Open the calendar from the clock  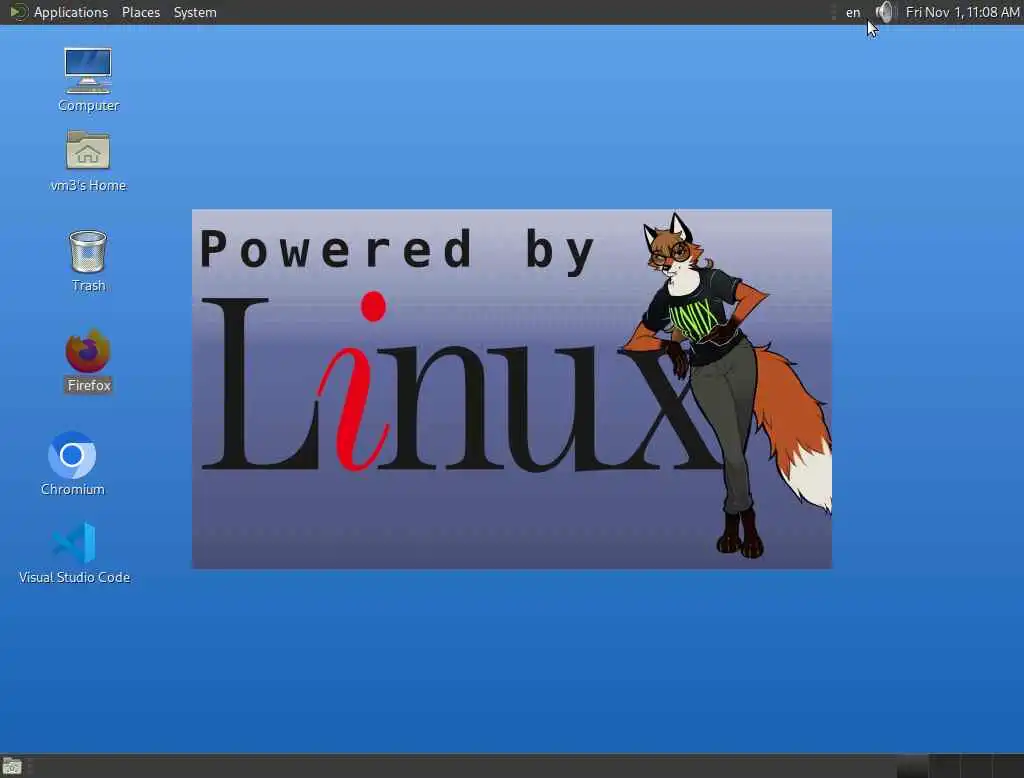pyautogui.click(x=963, y=12)
